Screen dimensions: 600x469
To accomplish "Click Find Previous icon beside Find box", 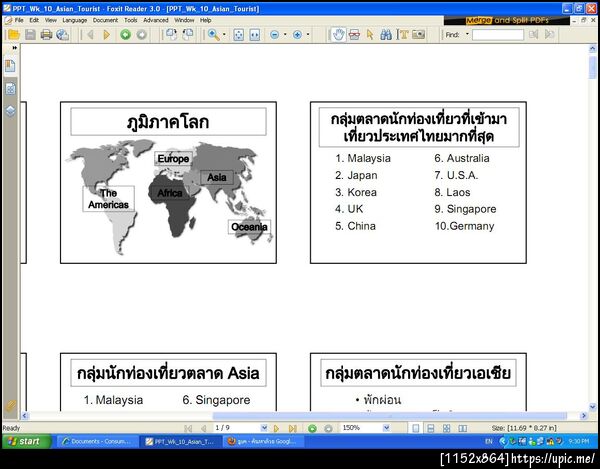I will click(x=533, y=34).
